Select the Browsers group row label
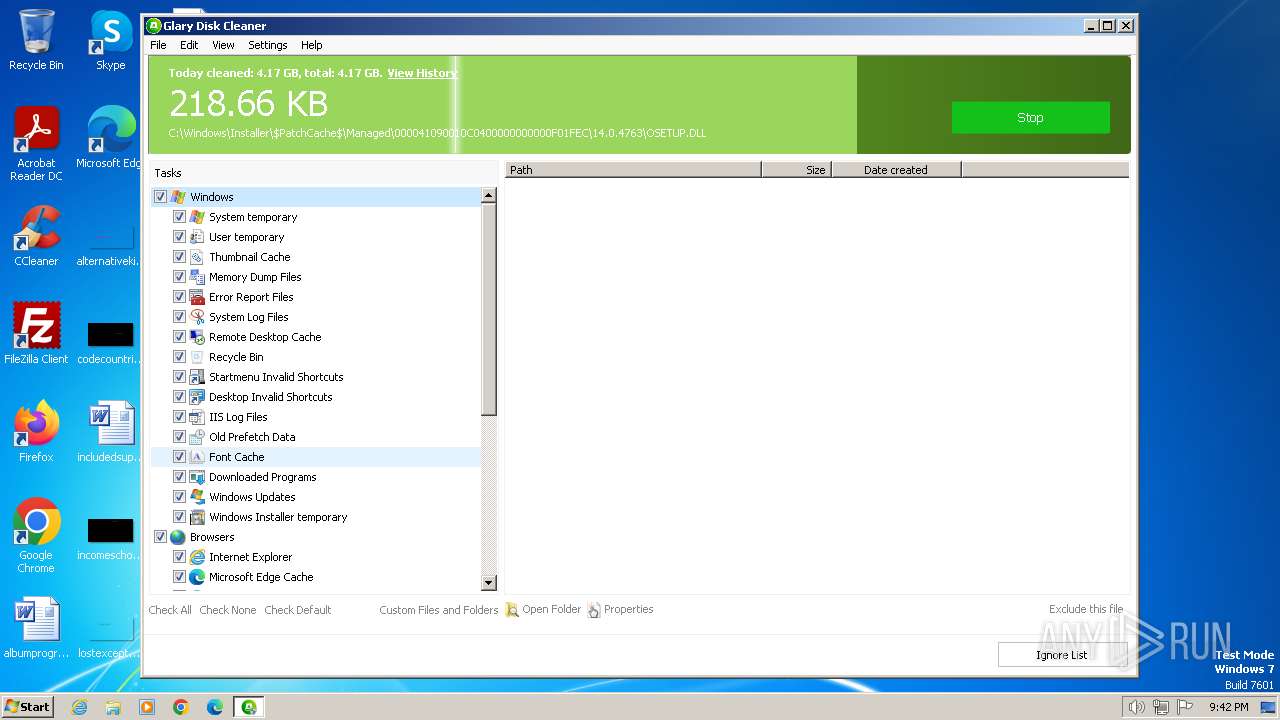Image resolution: width=1280 pixels, height=720 pixels. coord(212,537)
